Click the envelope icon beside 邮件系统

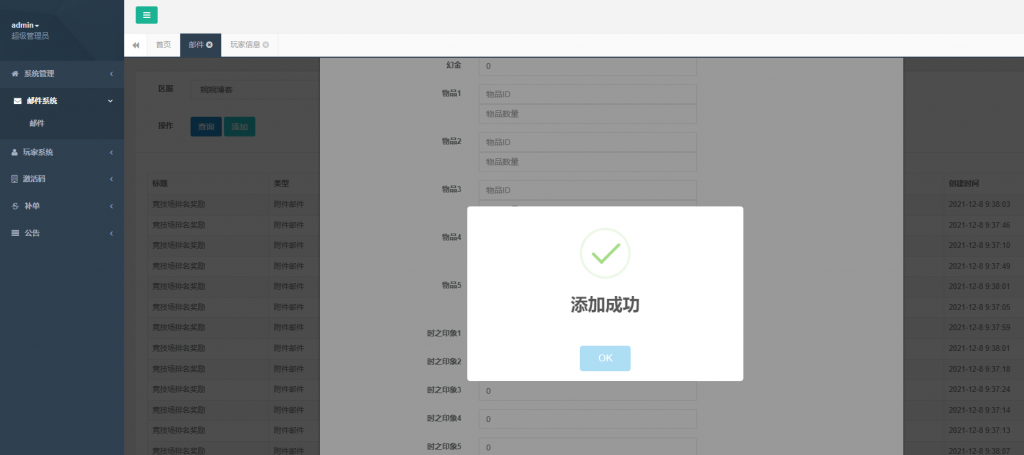tap(17, 101)
